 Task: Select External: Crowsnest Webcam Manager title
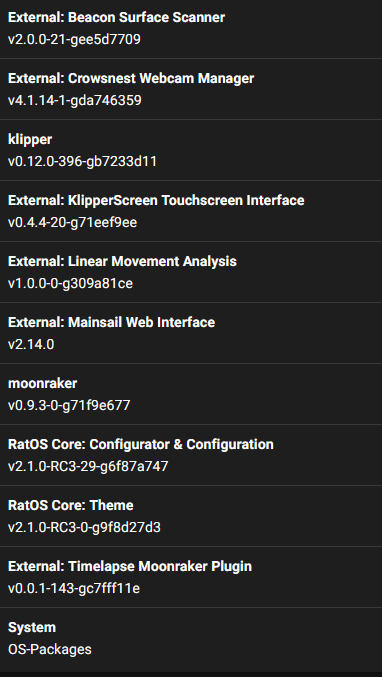[x=131, y=79]
